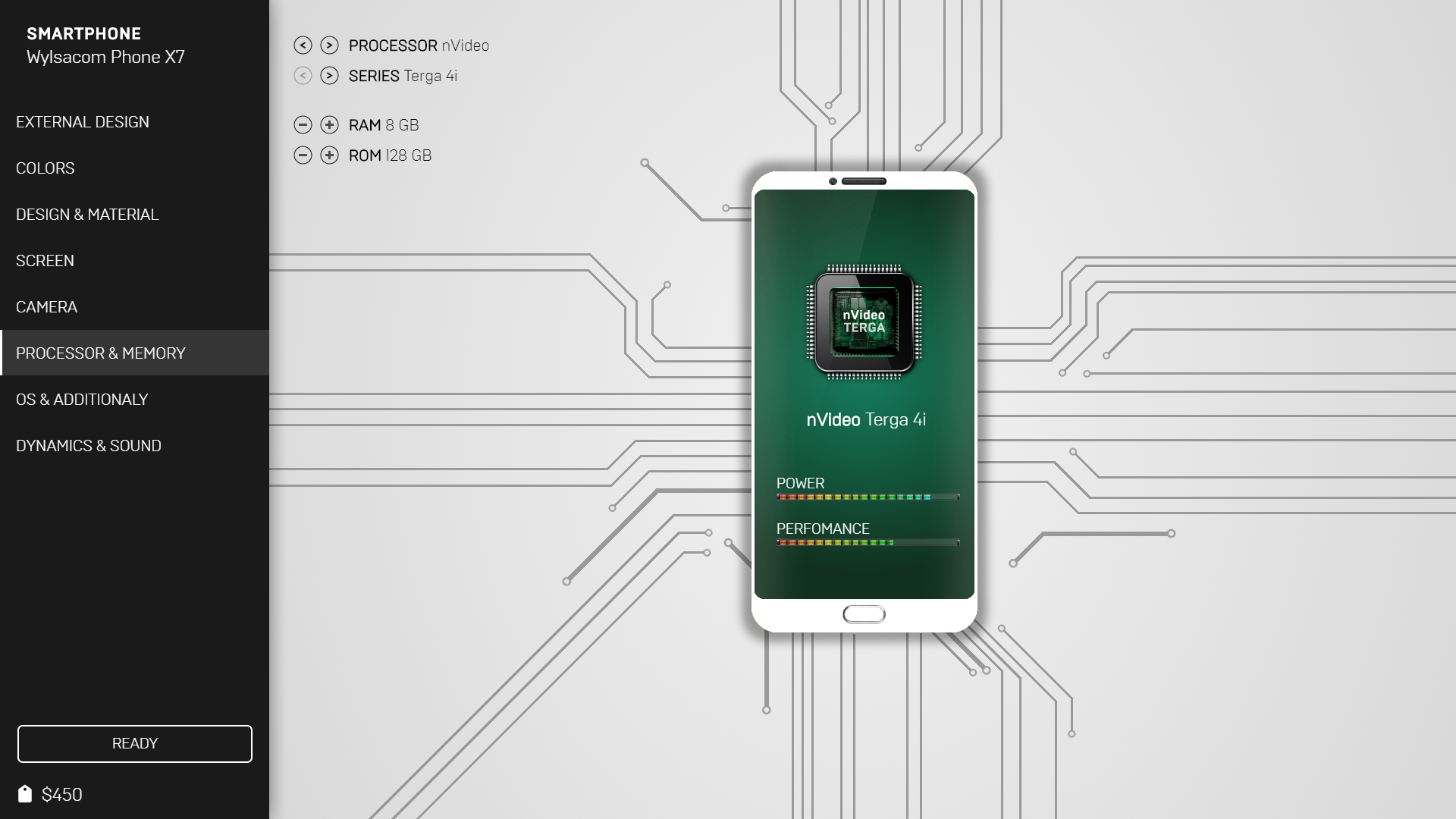Click the minus icon to decrease RAM
1456x819 pixels.
coord(302,125)
